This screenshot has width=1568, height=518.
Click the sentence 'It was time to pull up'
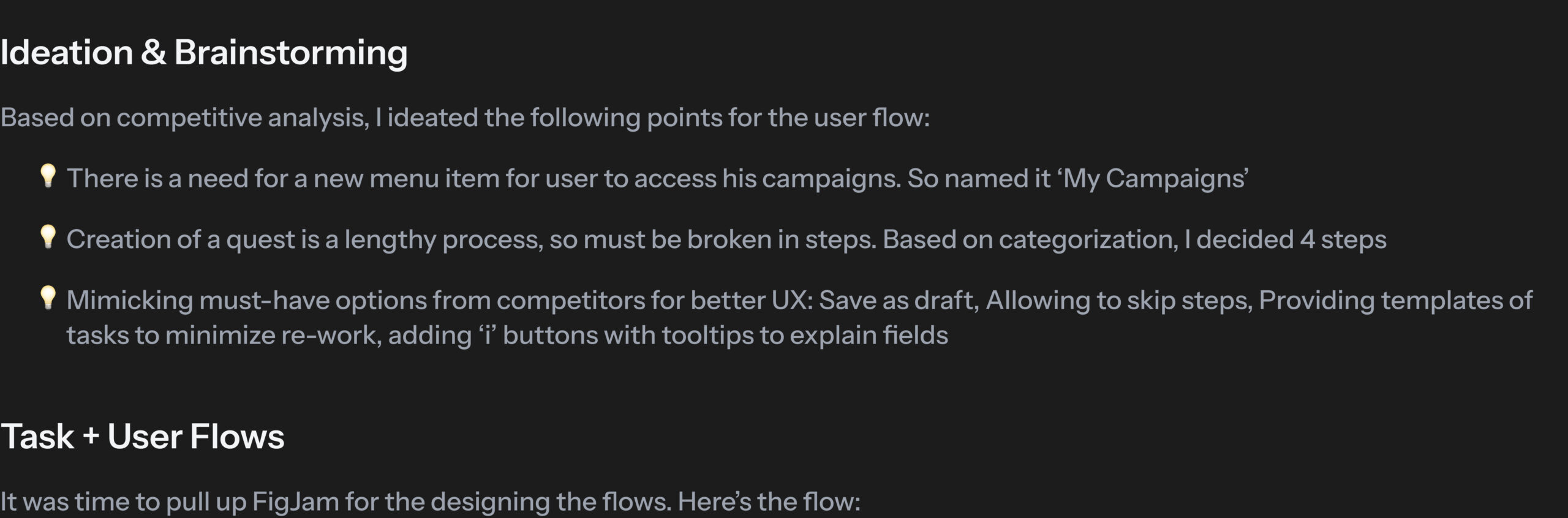pos(123,502)
